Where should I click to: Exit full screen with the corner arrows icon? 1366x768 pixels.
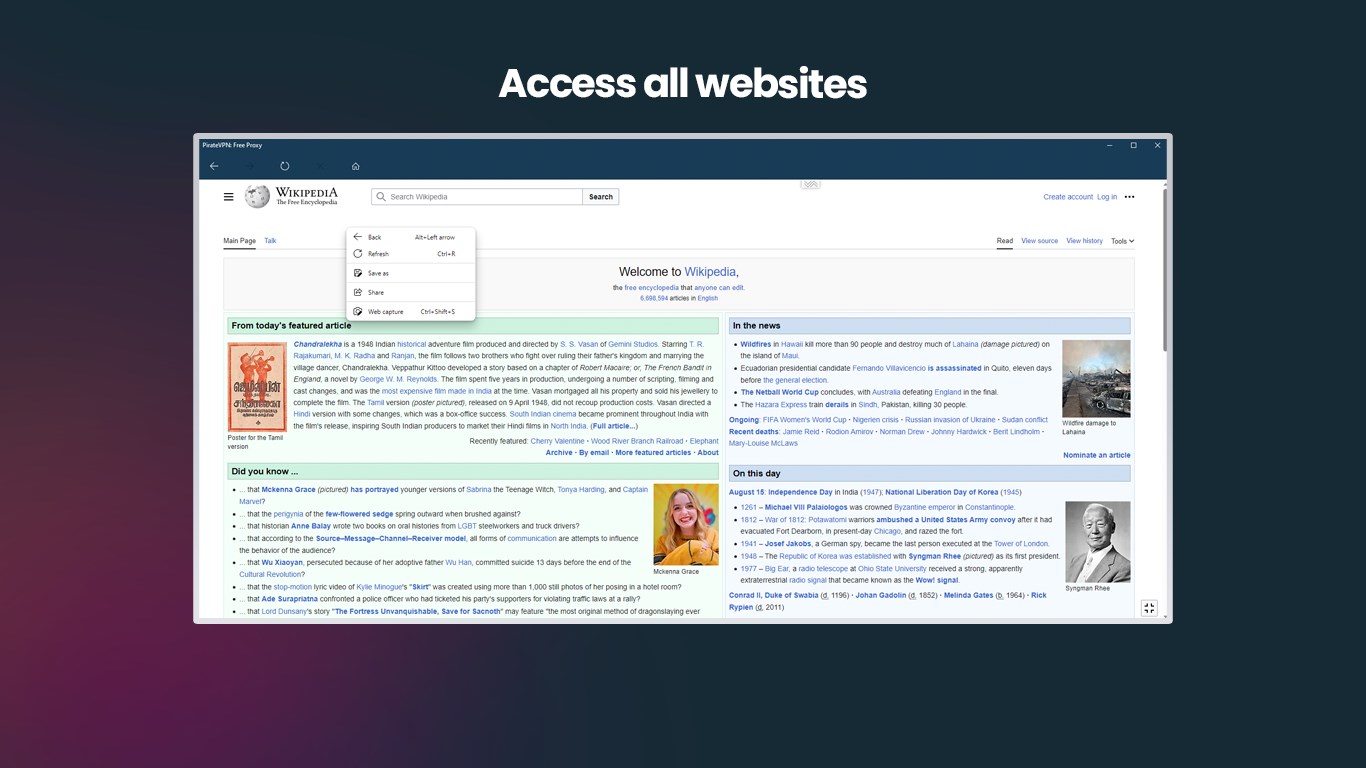[x=1149, y=608]
